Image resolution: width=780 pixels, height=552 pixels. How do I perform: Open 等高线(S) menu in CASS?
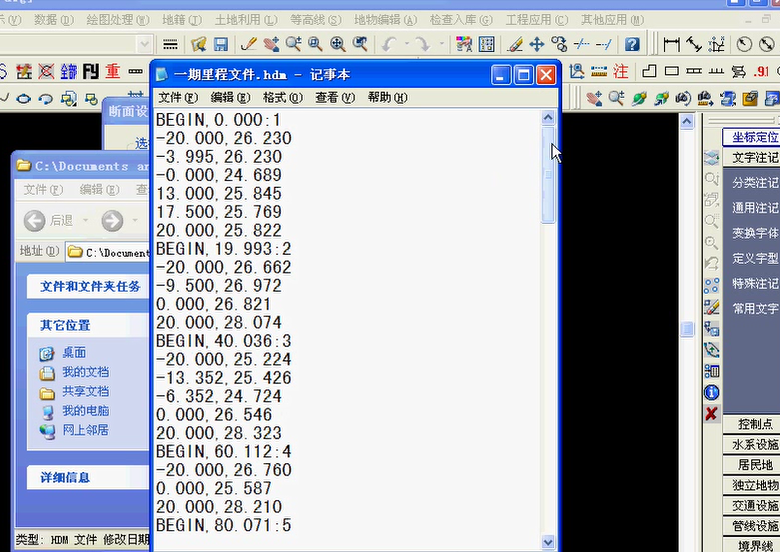point(316,20)
